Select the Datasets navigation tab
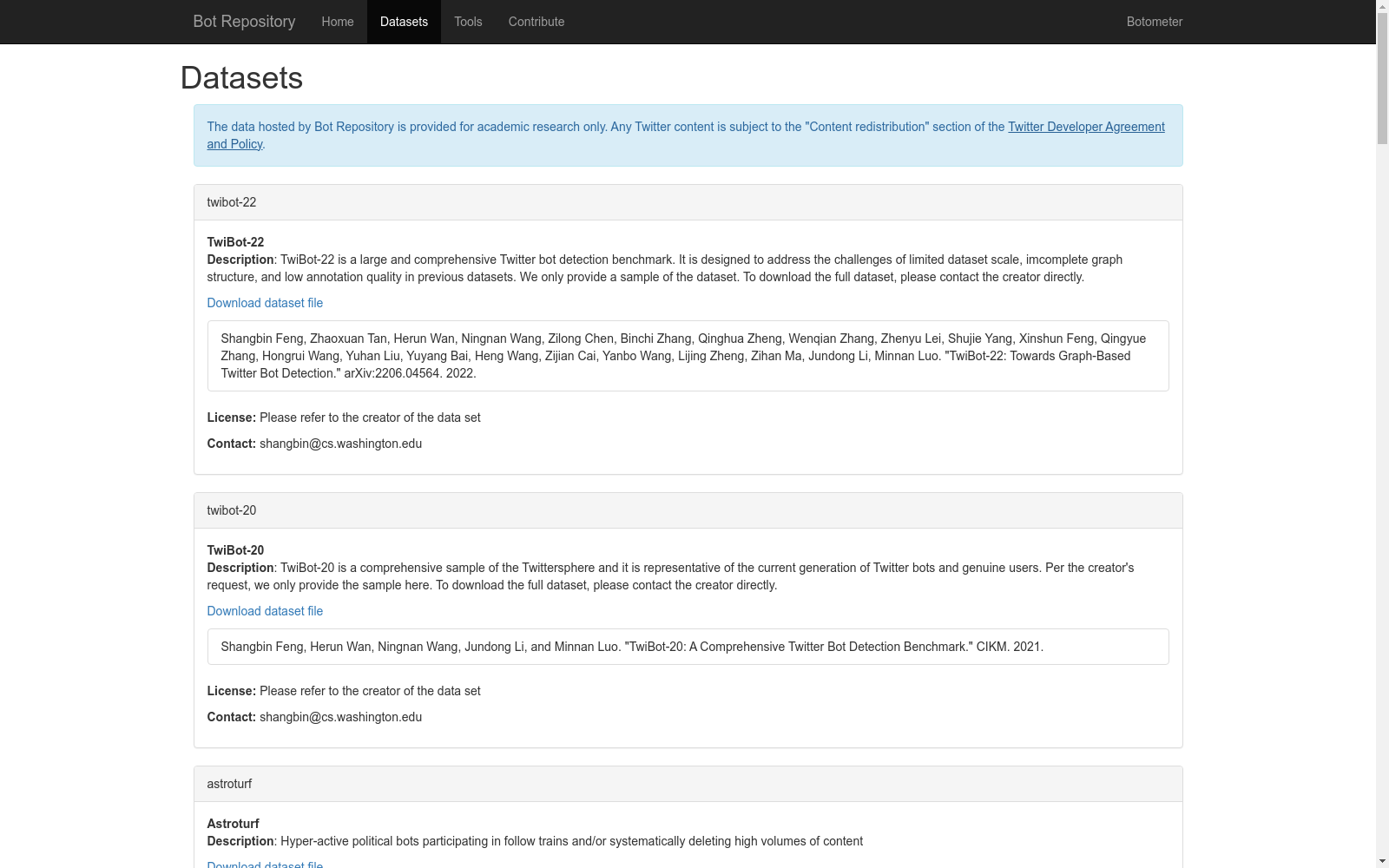This screenshot has height=868, width=1389. pos(404,22)
